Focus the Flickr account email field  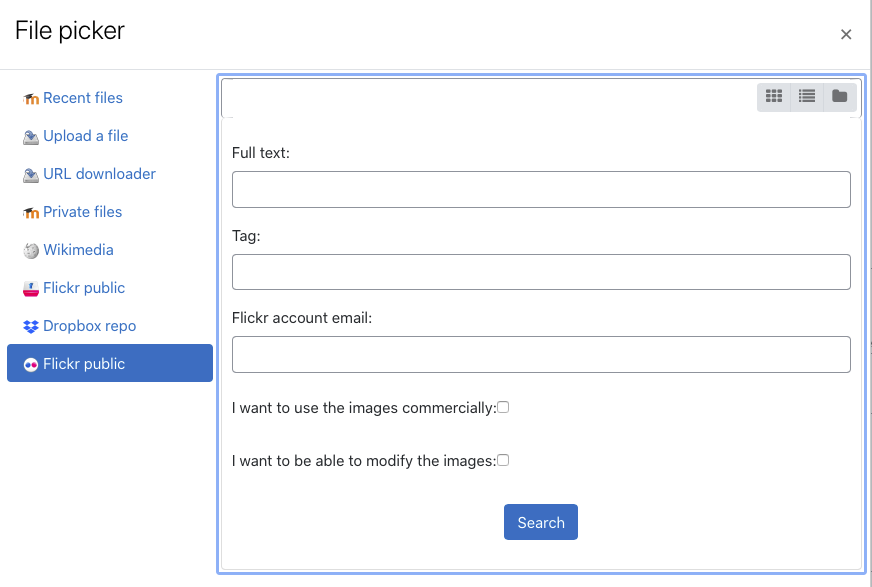(x=541, y=354)
